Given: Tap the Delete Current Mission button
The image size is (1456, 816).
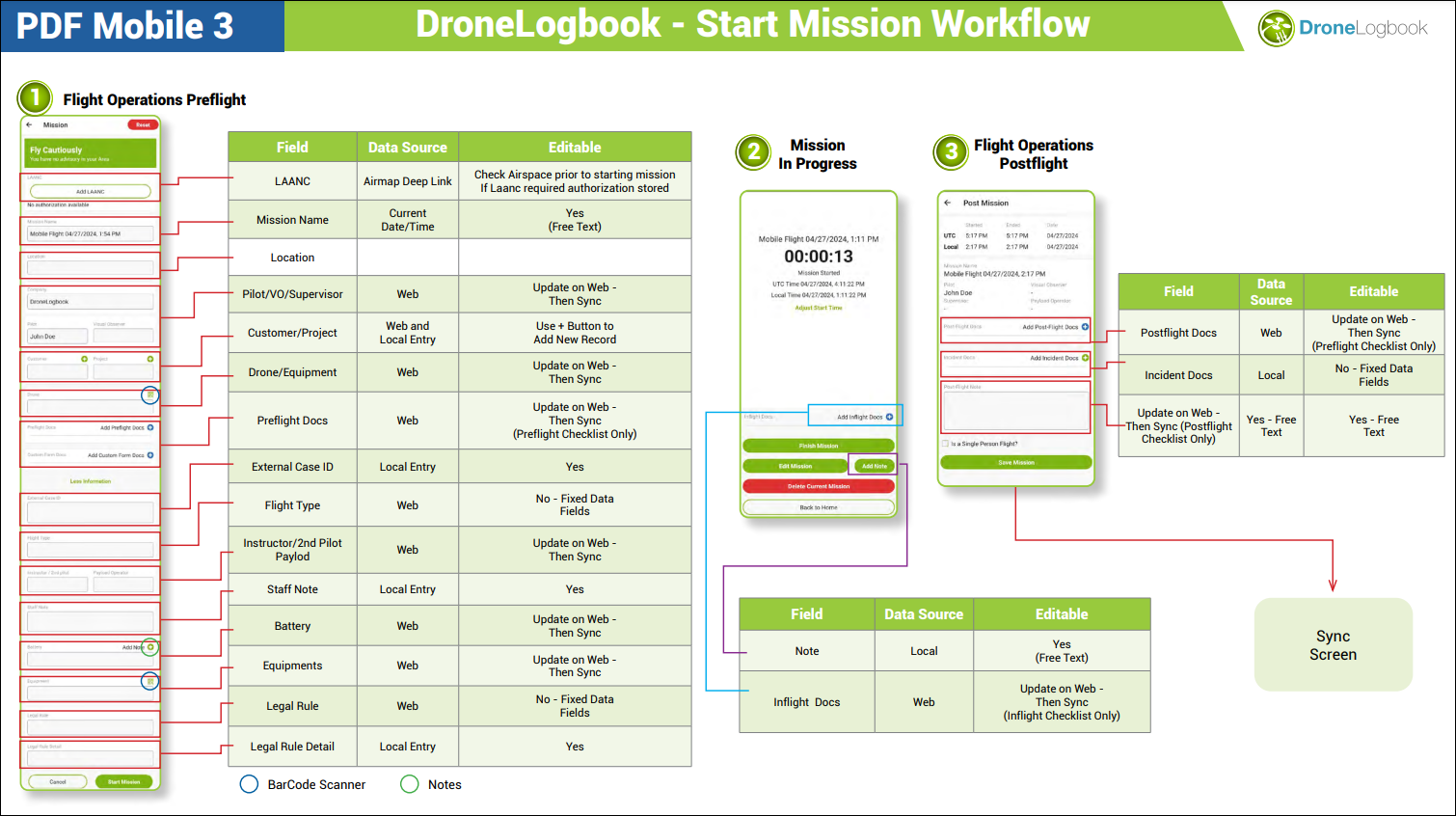Looking at the screenshot, I should coord(819,486).
